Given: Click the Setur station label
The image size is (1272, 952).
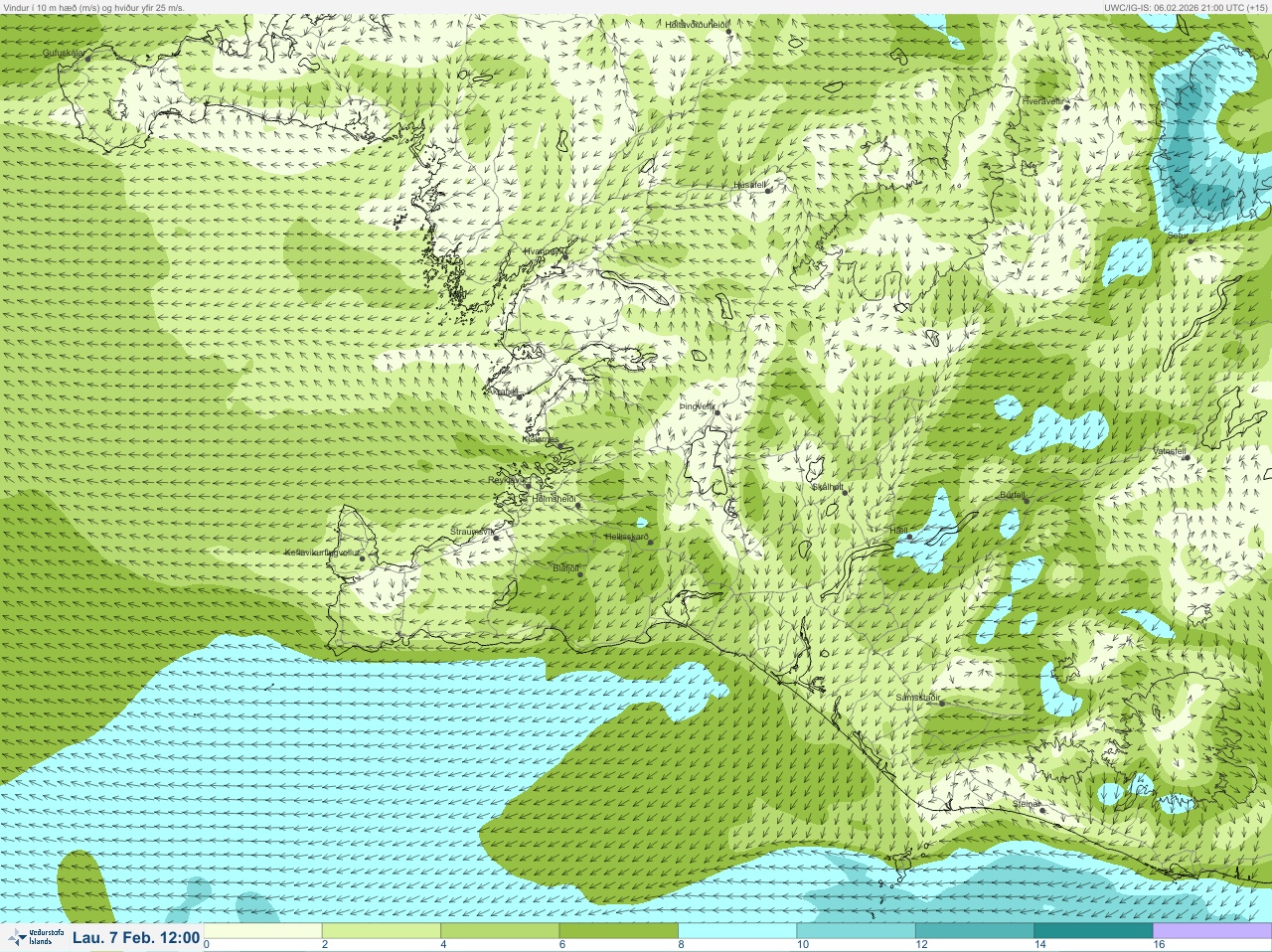Looking at the screenshot, I should 1180,236.
